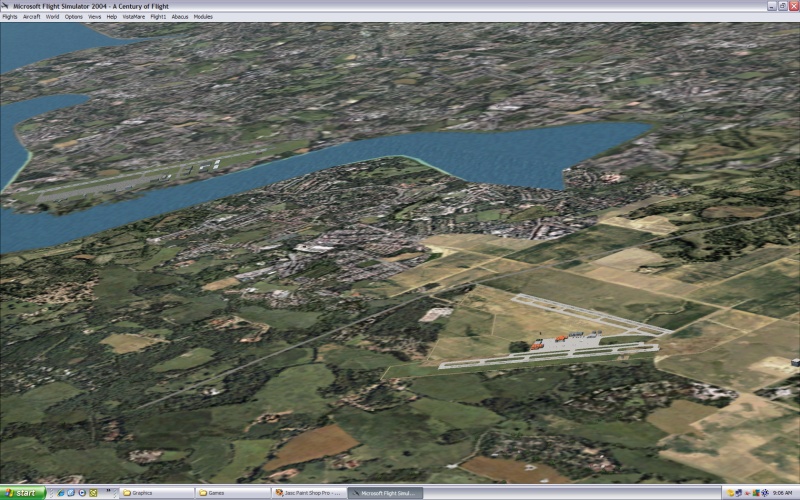Switch to Jasc Paint Shop Pro taskbar button
Screen dimensions: 800x500
(x=309, y=493)
